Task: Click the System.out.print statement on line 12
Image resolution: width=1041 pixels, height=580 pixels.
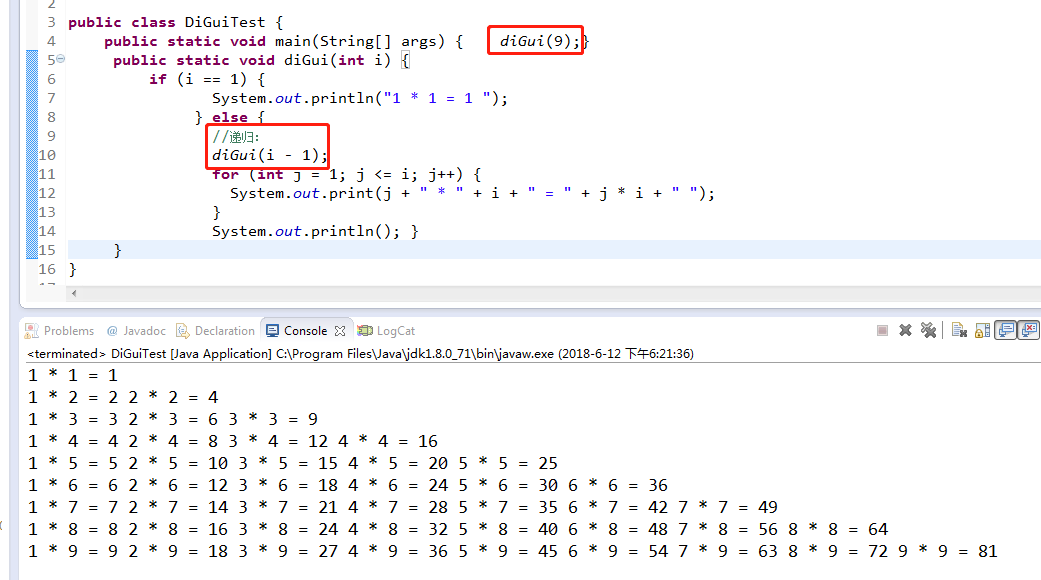Action: tap(472, 194)
